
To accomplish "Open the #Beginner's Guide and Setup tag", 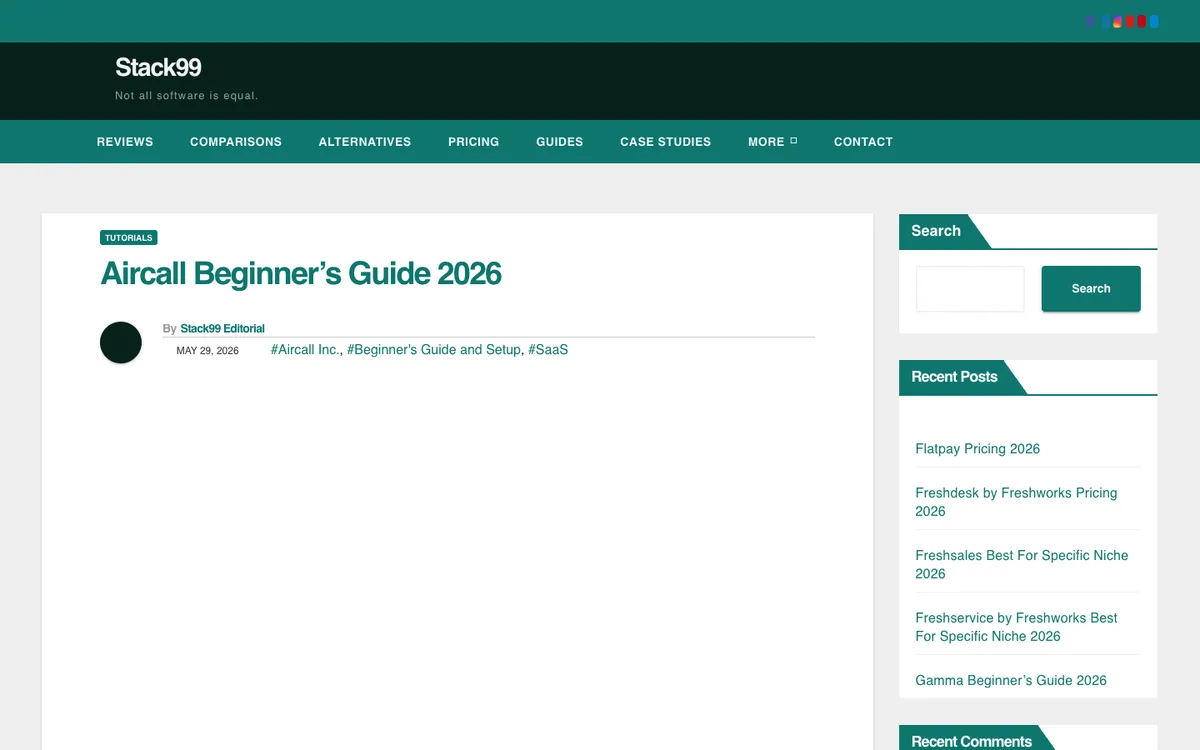I will click(x=434, y=350).
